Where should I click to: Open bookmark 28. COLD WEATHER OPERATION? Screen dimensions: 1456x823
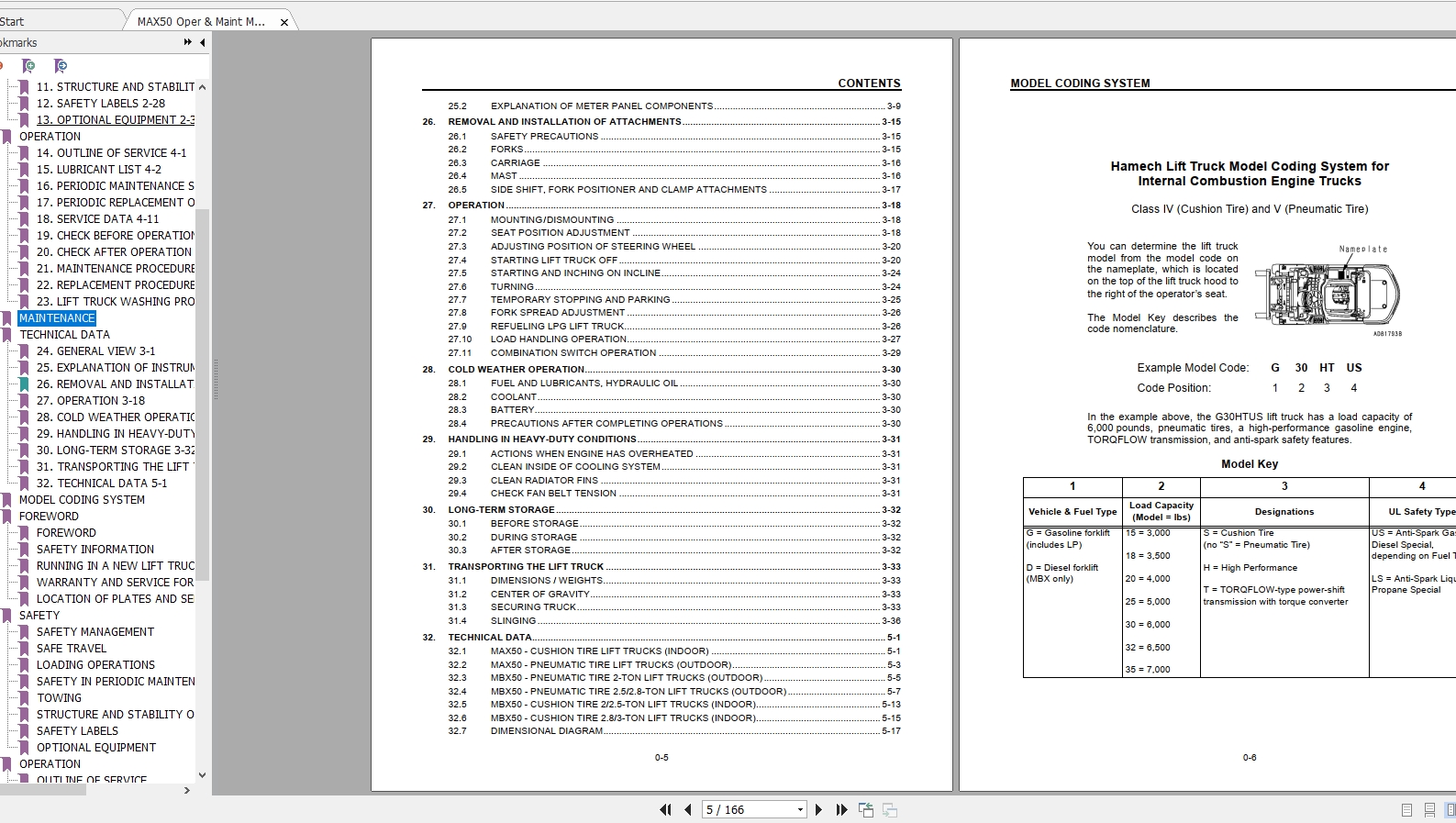pos(116,417)
